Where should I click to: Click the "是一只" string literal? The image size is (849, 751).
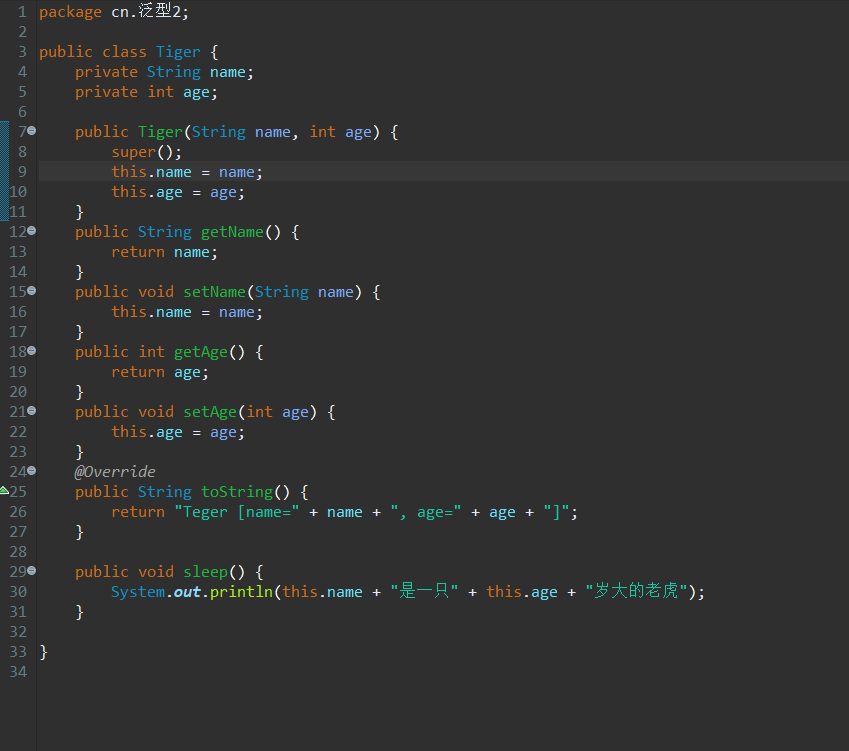(424, 592)
